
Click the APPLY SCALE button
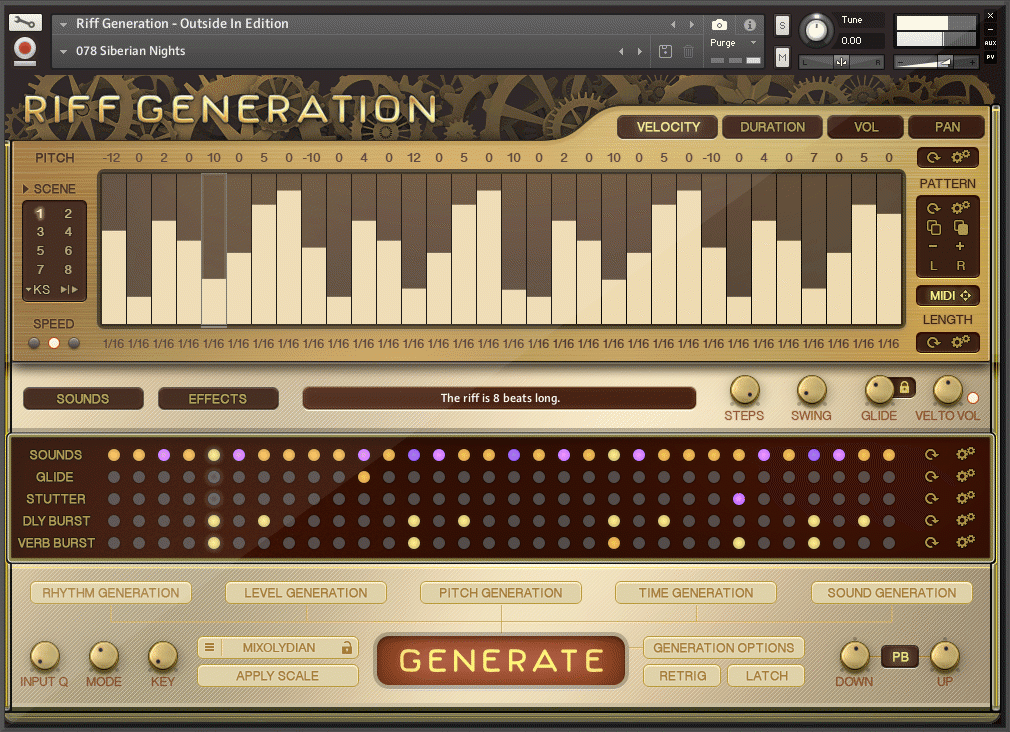point(278,676)
